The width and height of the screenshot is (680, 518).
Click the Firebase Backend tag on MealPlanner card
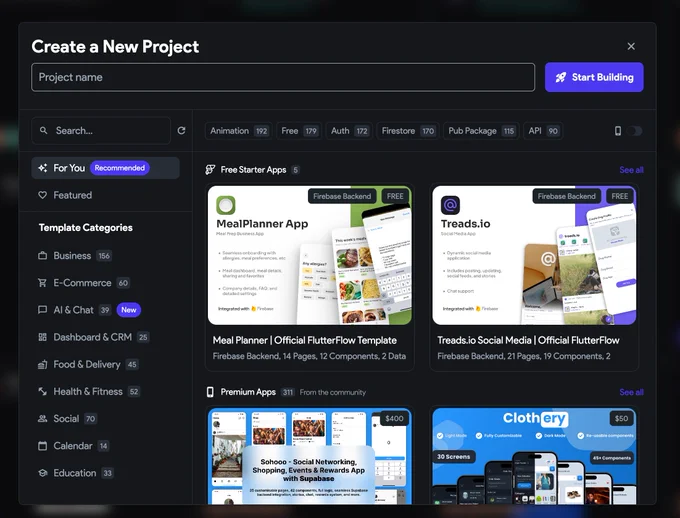342,196
